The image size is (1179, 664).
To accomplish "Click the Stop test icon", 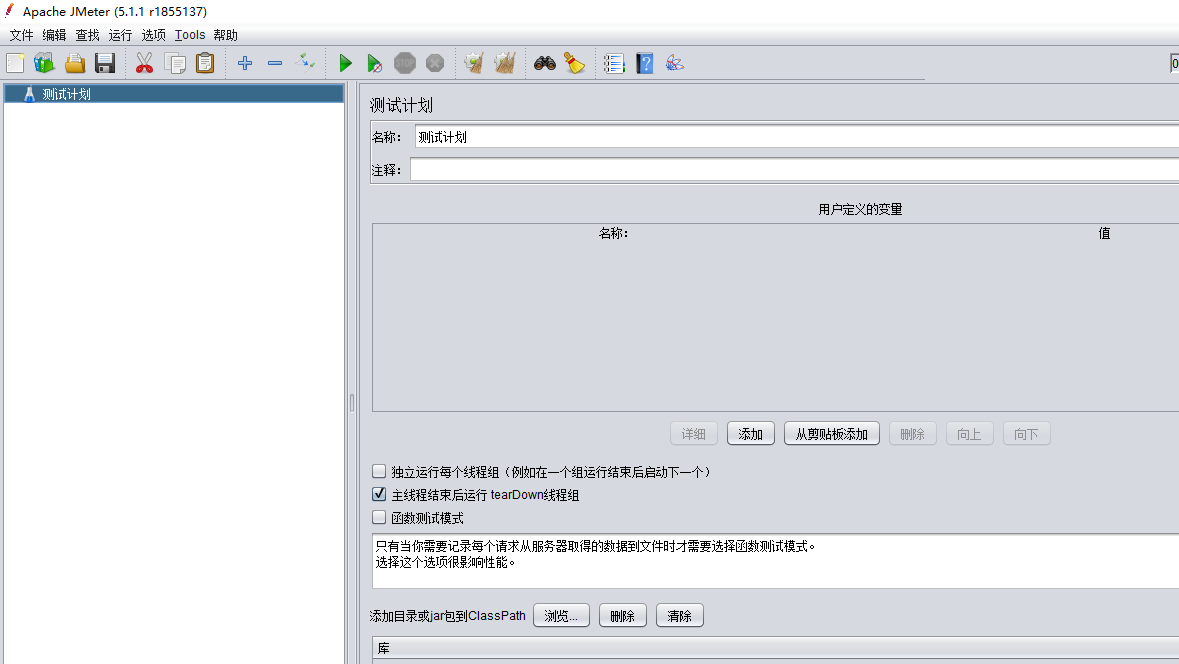I will 405,63.
